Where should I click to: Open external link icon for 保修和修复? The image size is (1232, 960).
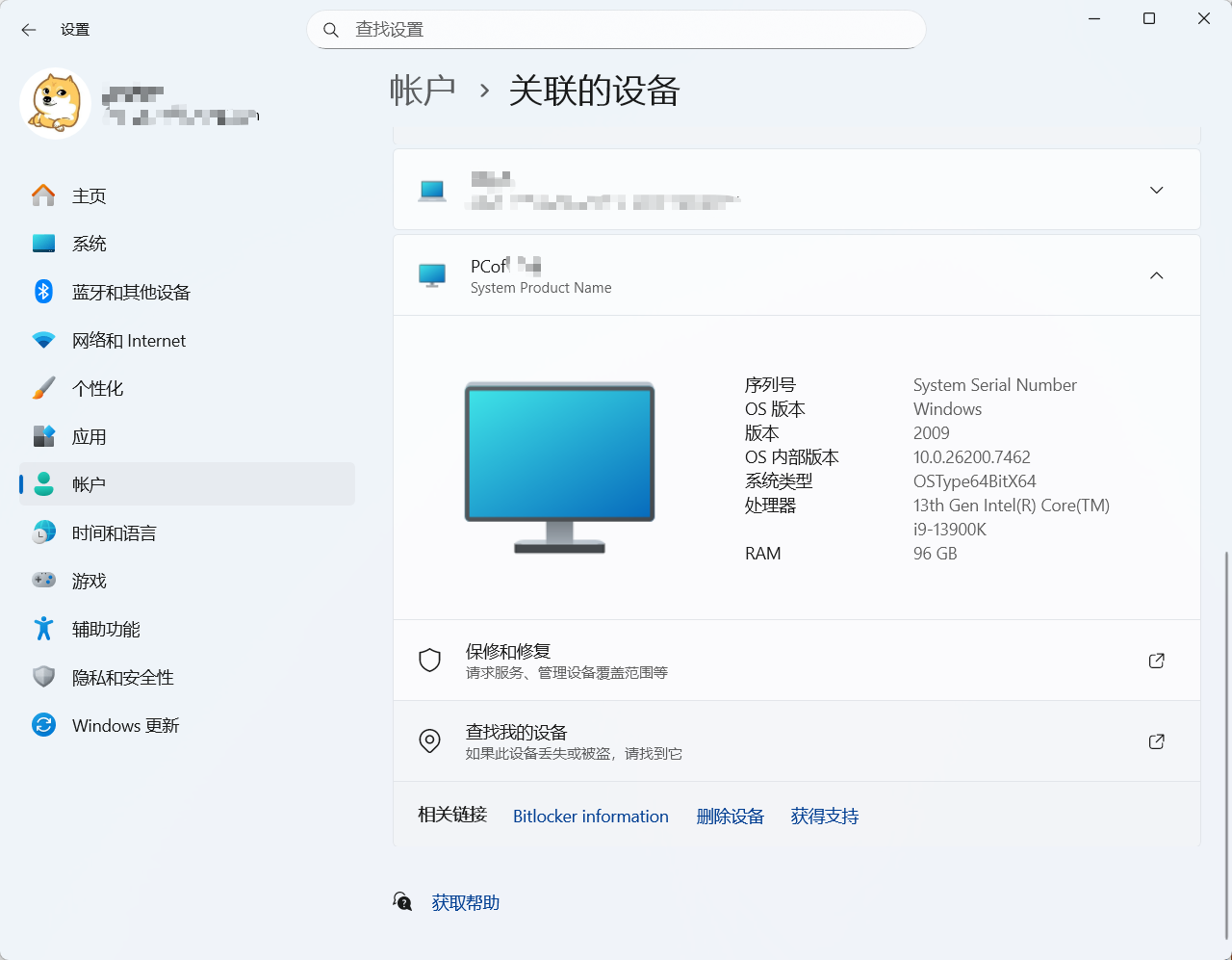point(1157,661)
